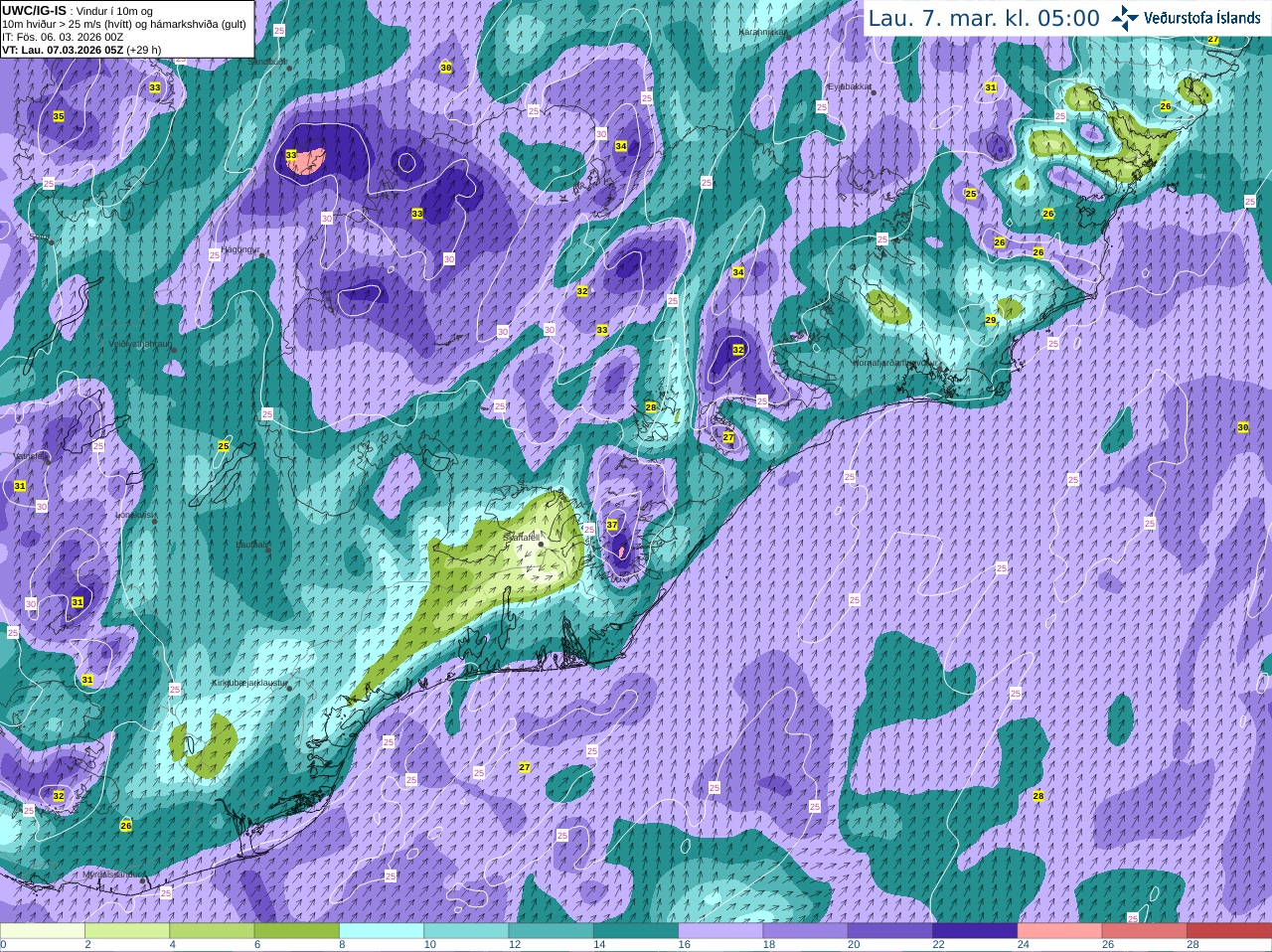Screen dimensions: 1272x952
Task: Pick the 2–4 m/s legend swatch
Action: pyautogui.click(x=127, y=931)
